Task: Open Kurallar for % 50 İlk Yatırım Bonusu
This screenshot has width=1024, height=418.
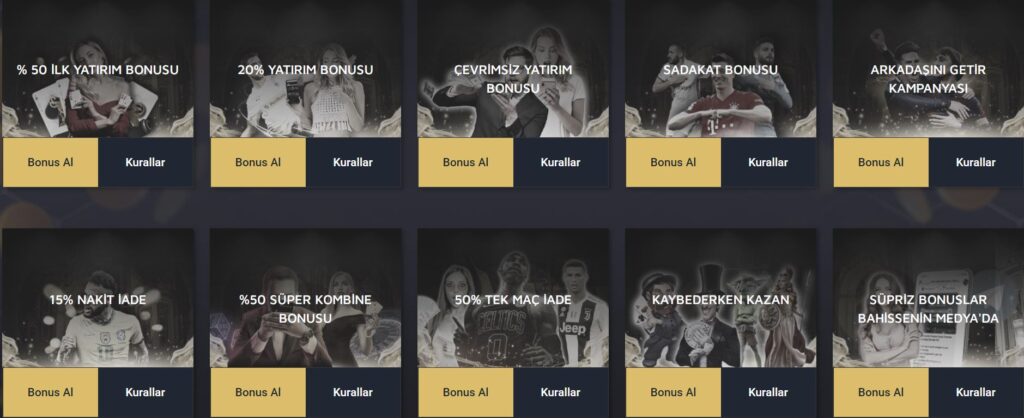Action: [x=145, y=162]
